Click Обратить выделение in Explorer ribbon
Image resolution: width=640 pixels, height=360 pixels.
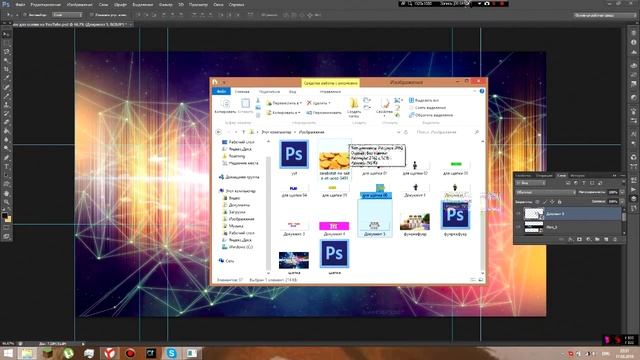pos(431,115)
